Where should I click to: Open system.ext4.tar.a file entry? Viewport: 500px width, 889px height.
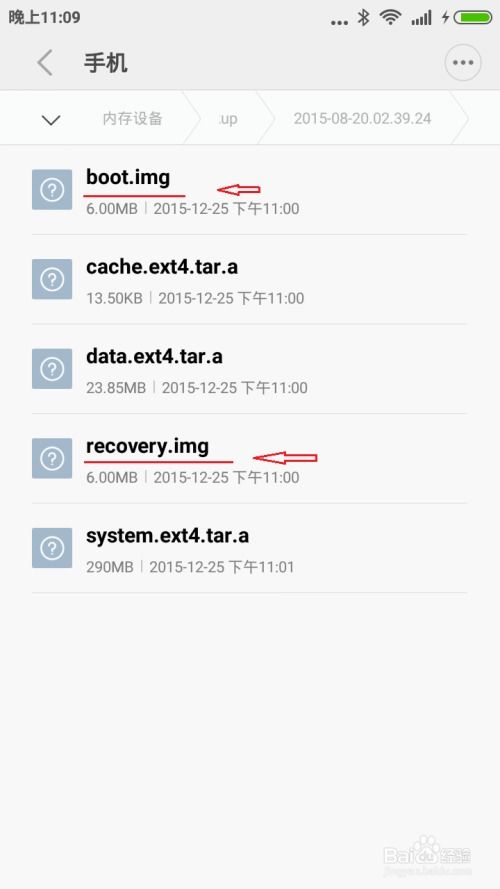click(249, 548)
